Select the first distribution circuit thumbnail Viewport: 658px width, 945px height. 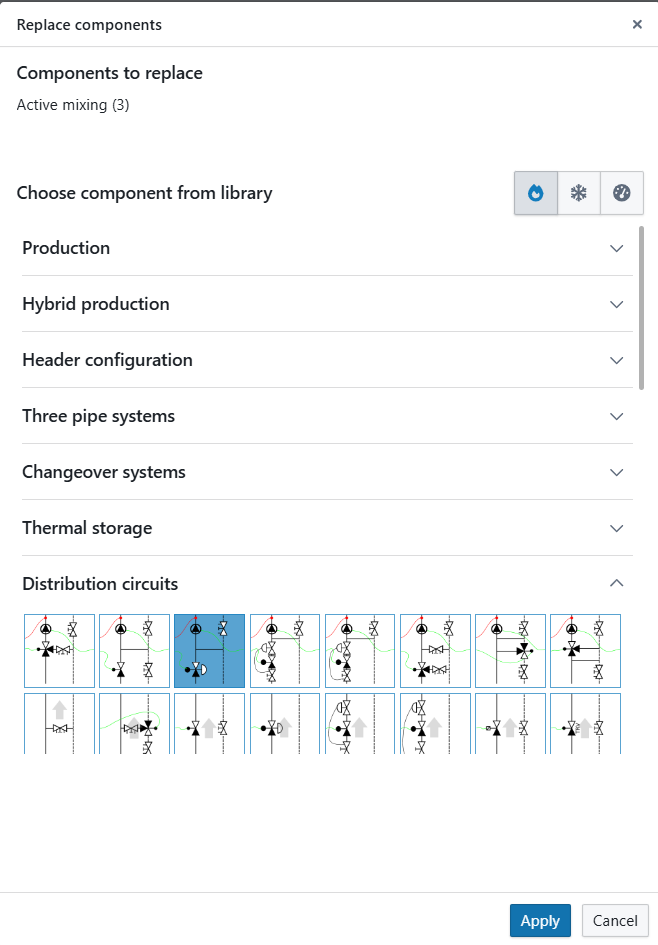pyautogui.click(x=60, y=651)
